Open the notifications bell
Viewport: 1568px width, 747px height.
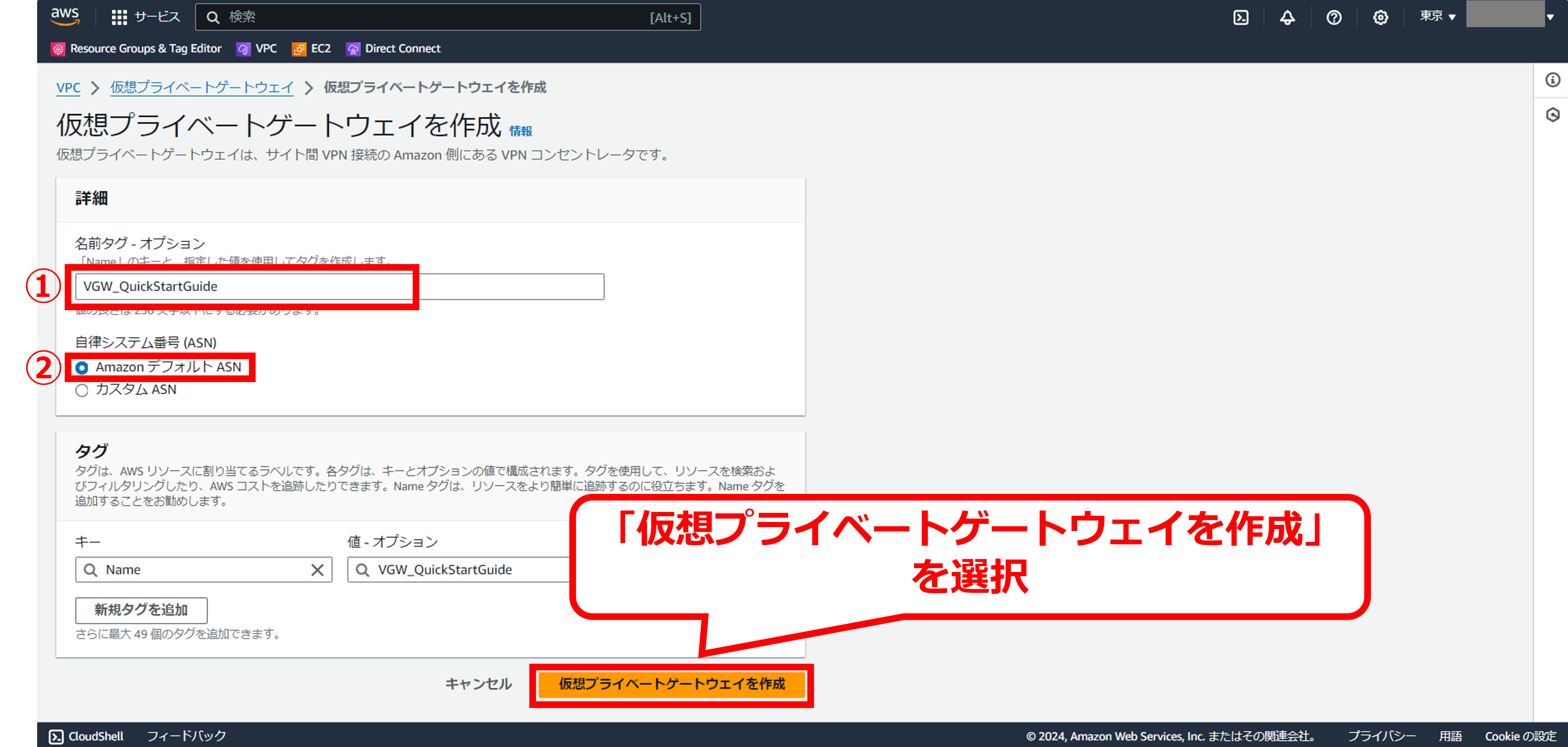tap(1288, 18)
